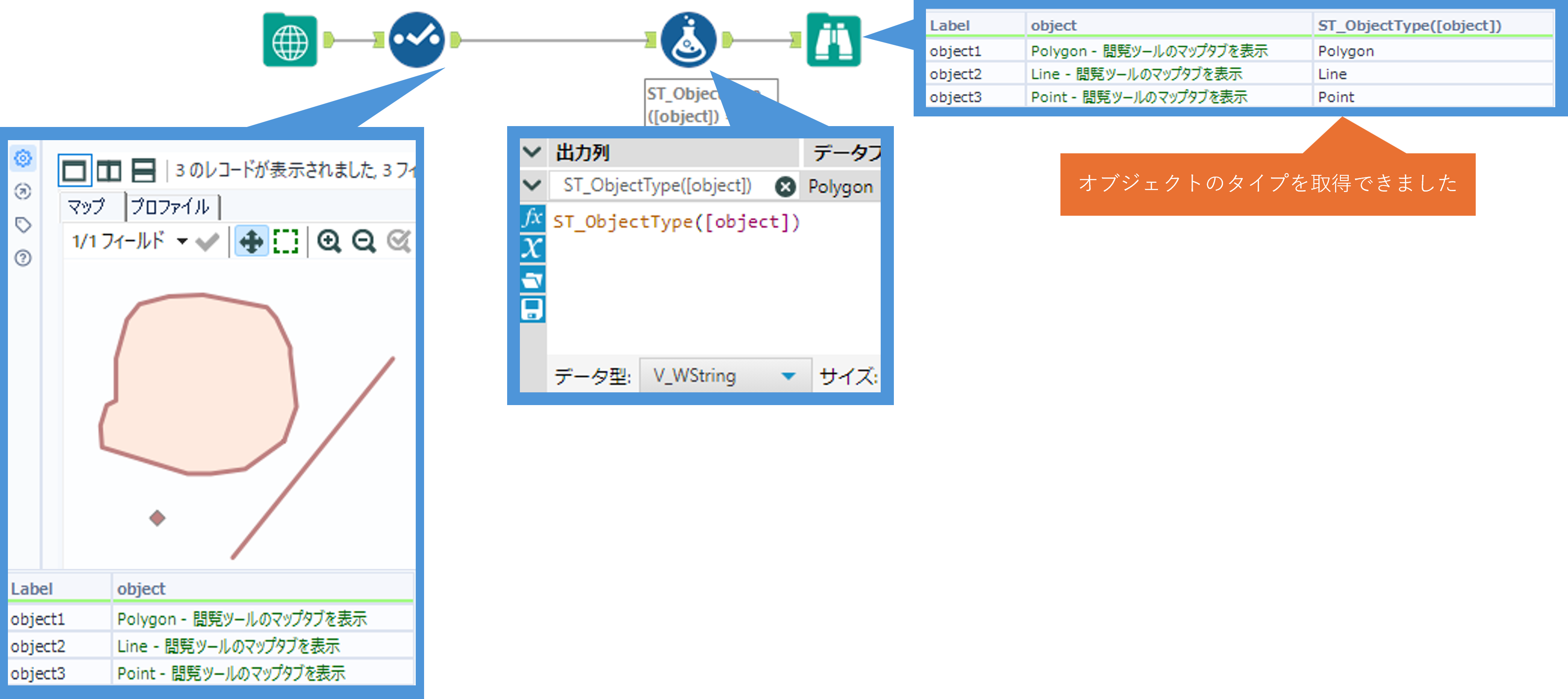This screenshot has width=1568, height=699.
Task: Switch to single-pane view layout
Action: pos(74,170)
